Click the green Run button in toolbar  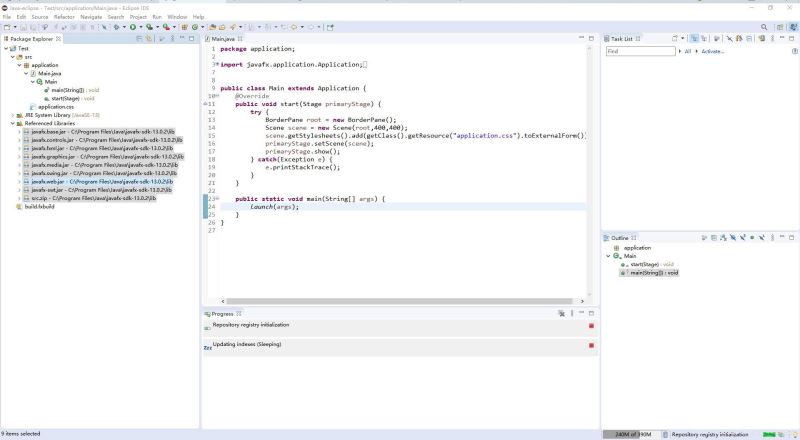pos(131,27)
